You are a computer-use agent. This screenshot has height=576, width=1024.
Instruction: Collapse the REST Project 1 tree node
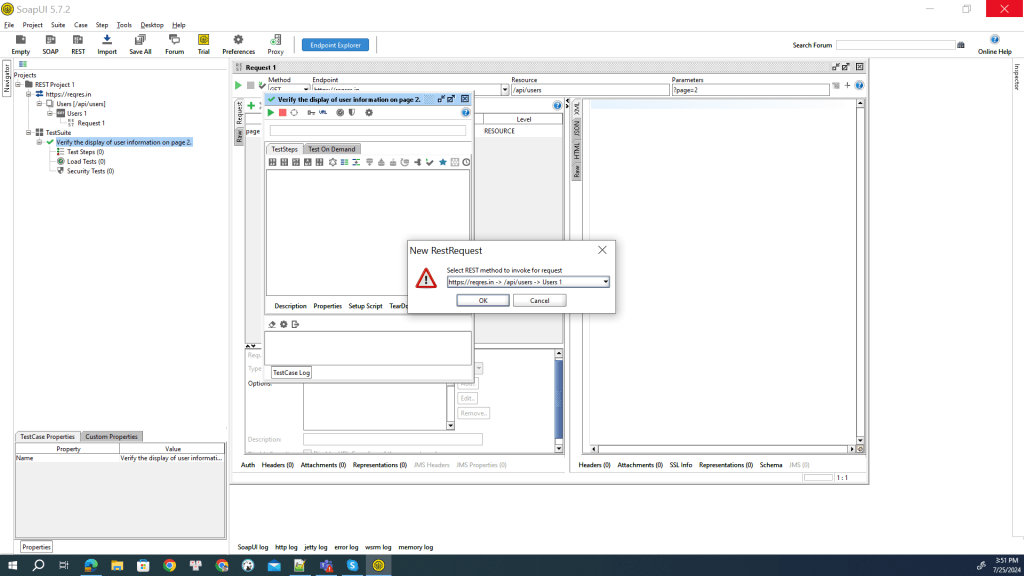18,85
